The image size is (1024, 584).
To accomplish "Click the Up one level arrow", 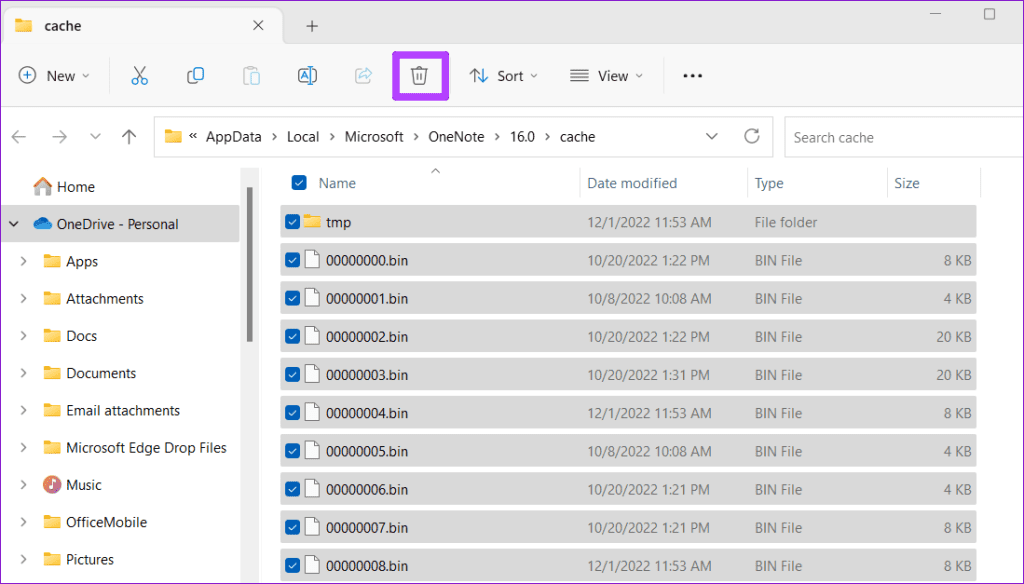I will tap(128, 136).
